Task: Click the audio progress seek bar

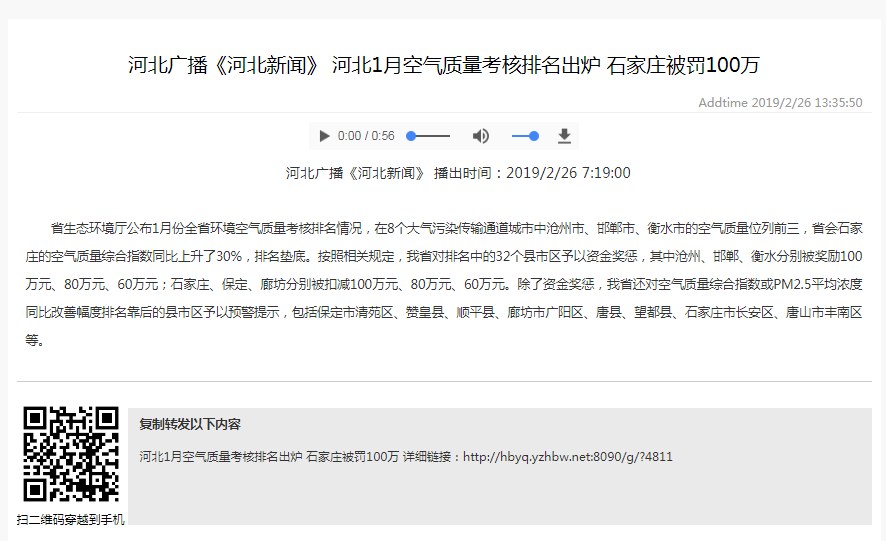Action: coord(430,136)
